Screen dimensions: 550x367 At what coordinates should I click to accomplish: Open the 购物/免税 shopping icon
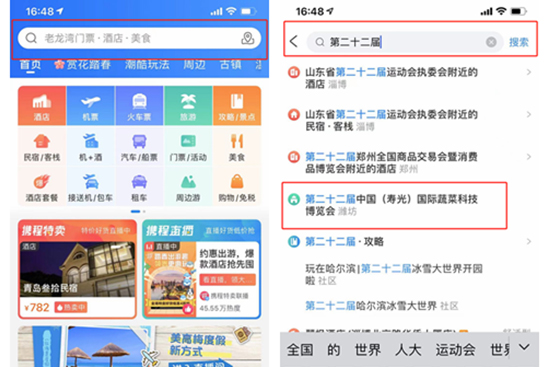tap(237, 188)
